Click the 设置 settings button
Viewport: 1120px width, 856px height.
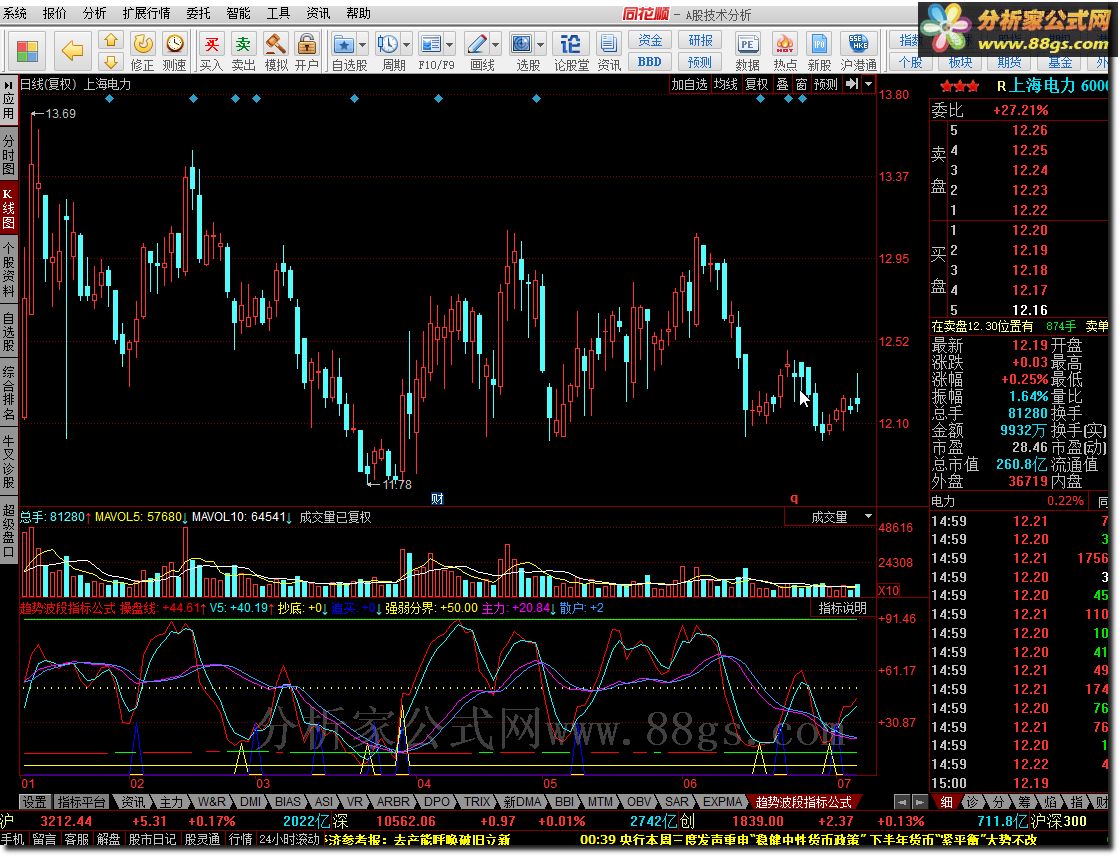tap(34, 802)
